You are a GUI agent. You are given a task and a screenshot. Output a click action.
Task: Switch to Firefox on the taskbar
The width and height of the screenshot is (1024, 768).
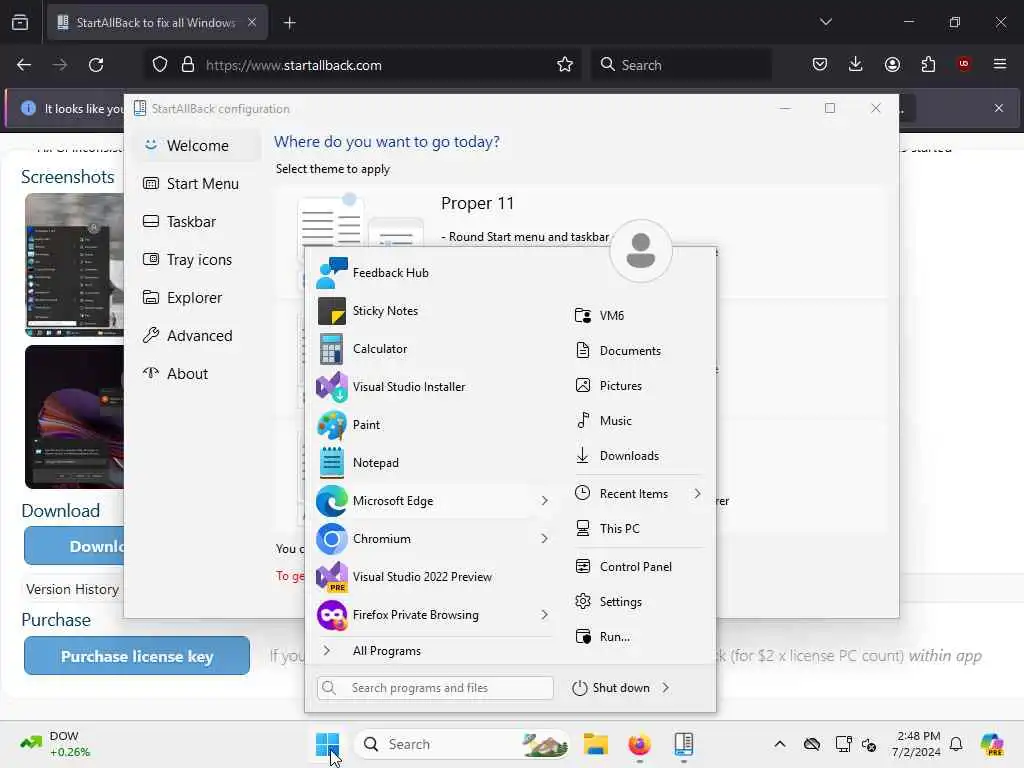click(x=639, y=744)
